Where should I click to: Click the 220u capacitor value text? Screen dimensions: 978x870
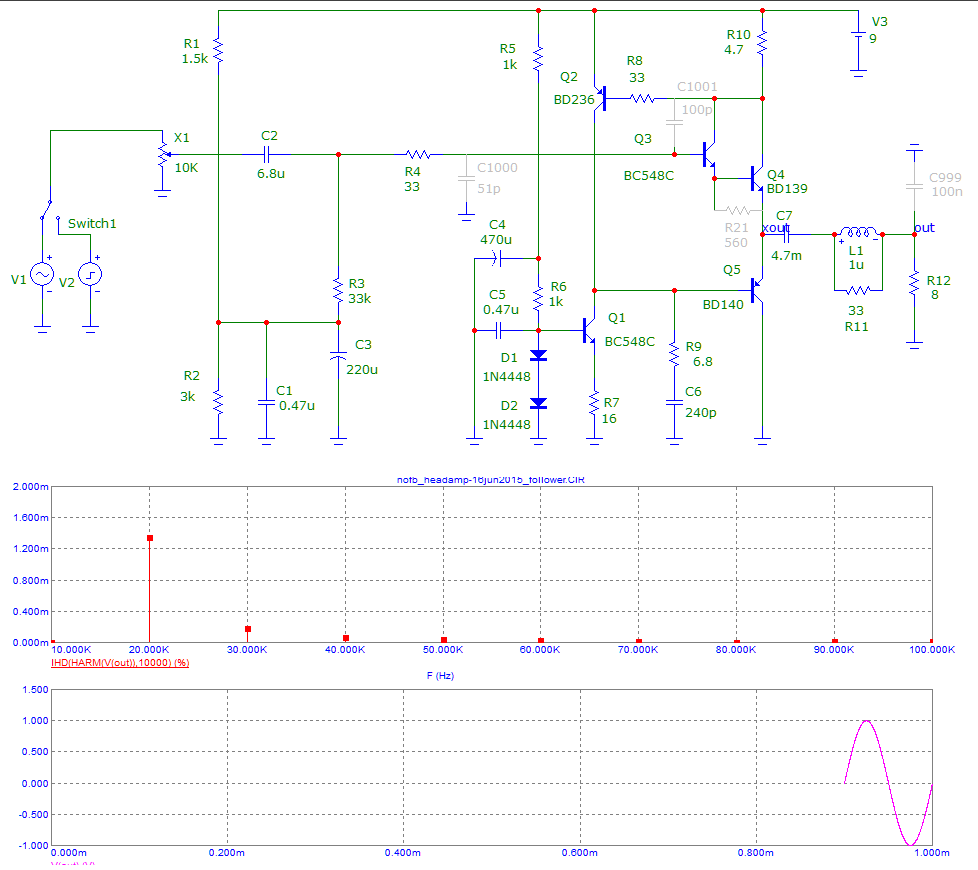tap(362, 370)
